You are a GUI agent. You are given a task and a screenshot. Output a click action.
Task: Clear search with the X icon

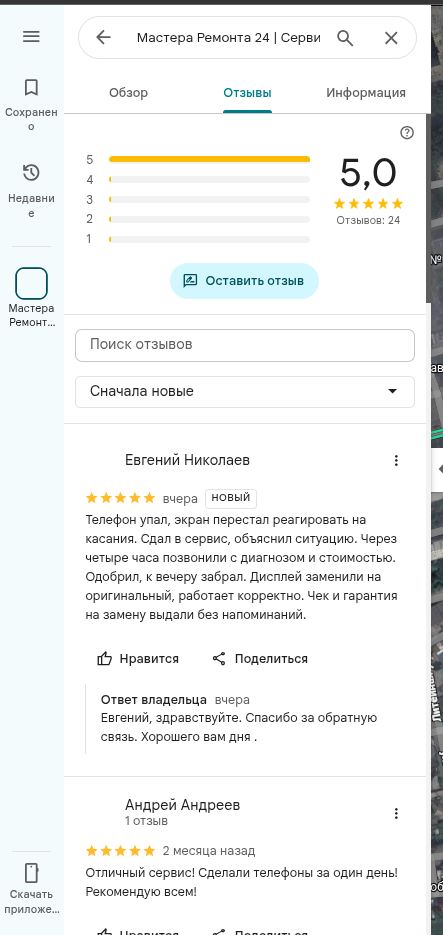point(391,38)
